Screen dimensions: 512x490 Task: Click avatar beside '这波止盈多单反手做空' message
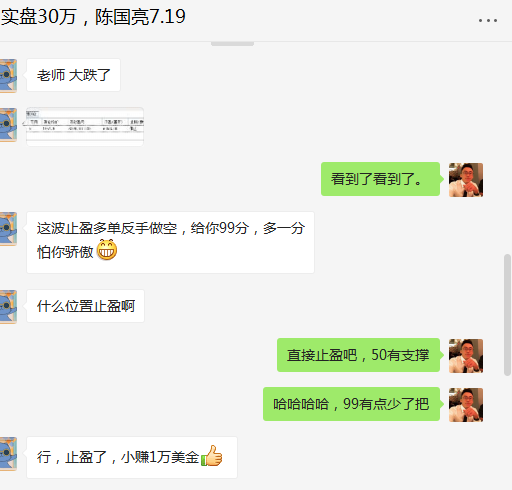pos(8,229)
